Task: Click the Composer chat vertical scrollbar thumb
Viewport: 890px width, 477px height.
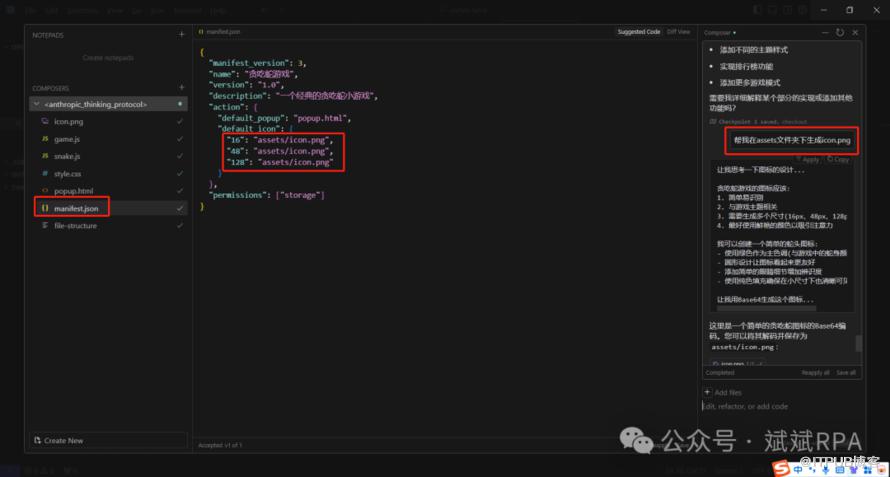Action: [x=858, y=343]
